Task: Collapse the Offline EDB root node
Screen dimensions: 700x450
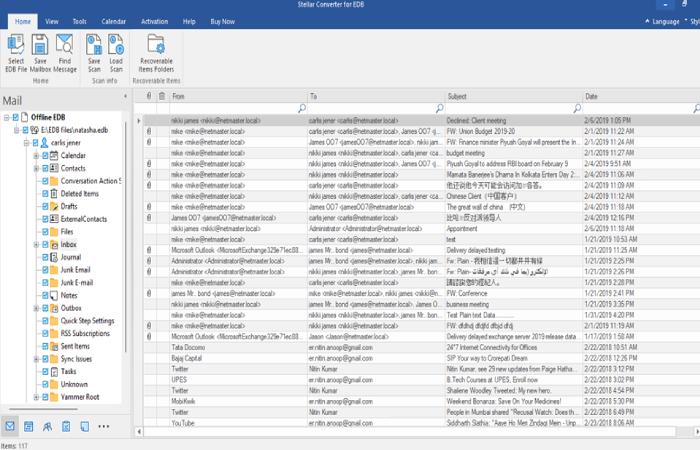Action: pyautogui.click(x=7, y=117)
